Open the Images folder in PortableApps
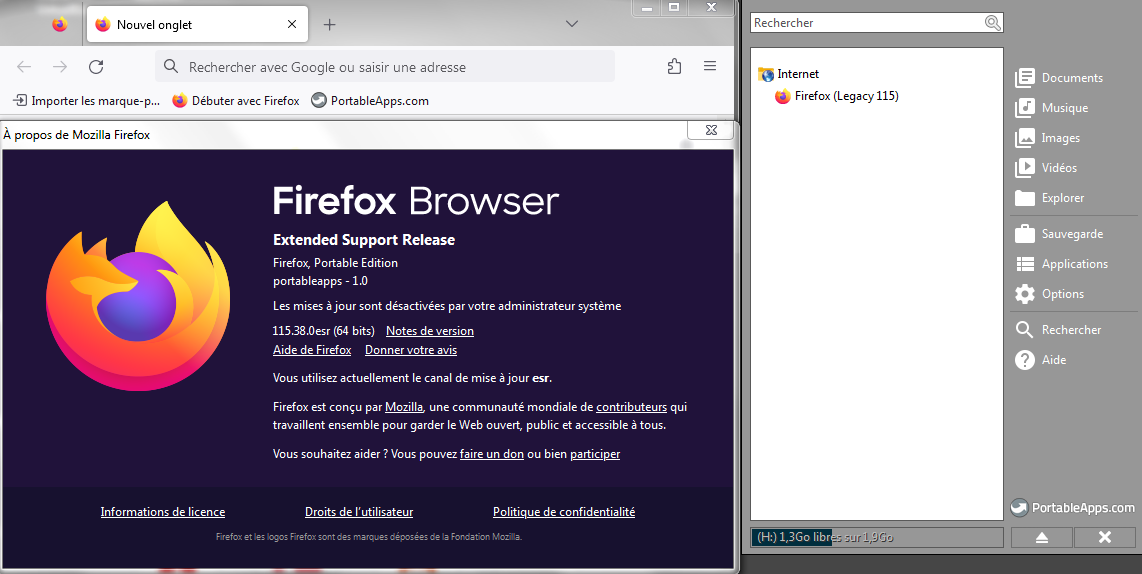 1047,138
